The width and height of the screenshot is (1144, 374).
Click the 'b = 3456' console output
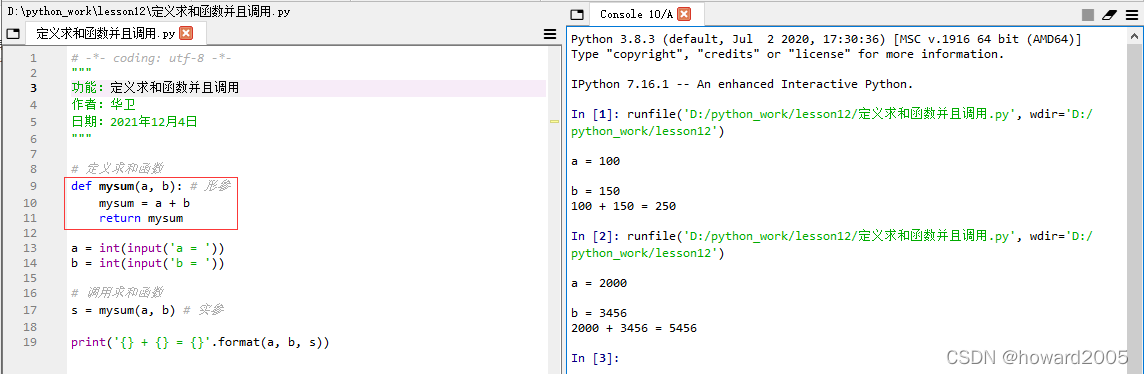[599, 313]
